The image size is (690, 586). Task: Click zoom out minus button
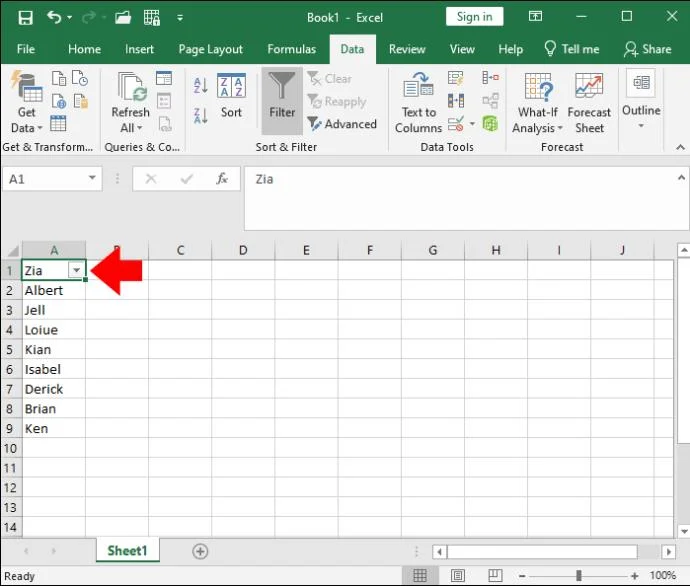pos(522,576)
